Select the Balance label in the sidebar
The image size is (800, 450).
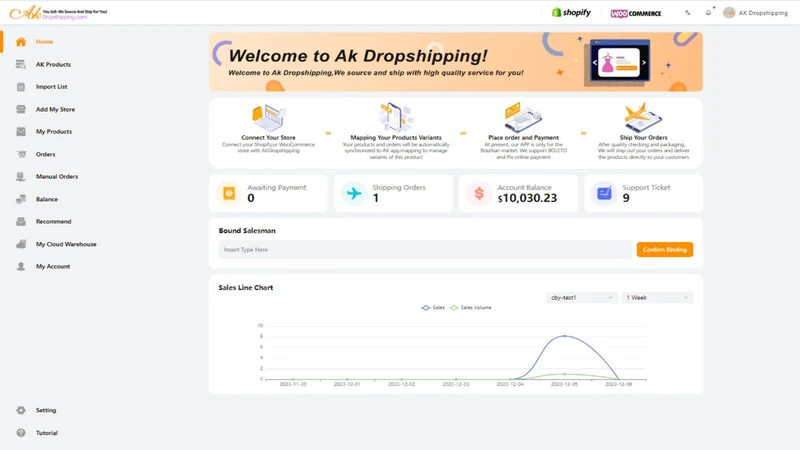coord(46,199)
